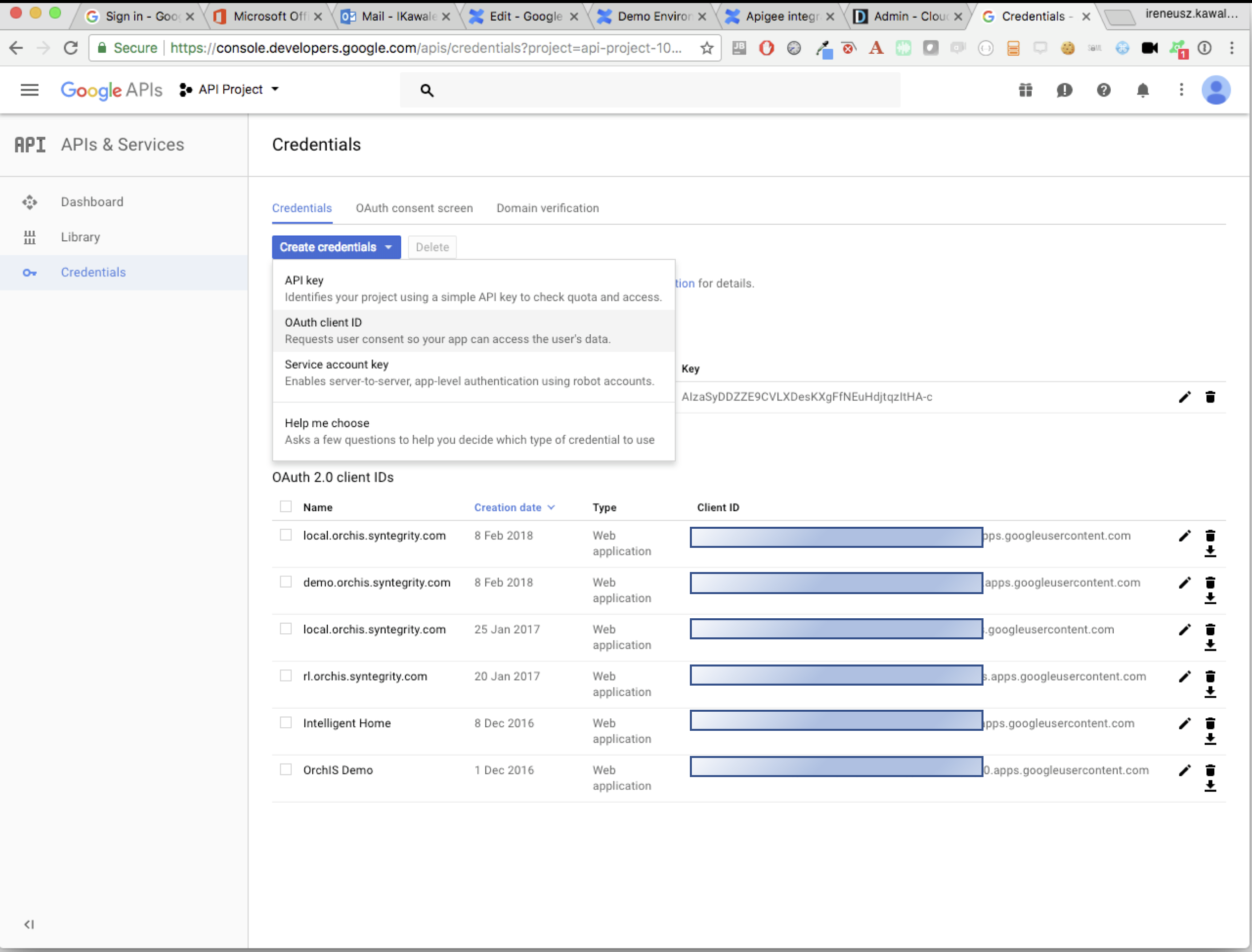1252x952 pixels.
Task: Edit the API key row pencil
Action: tap(1185, 397)
